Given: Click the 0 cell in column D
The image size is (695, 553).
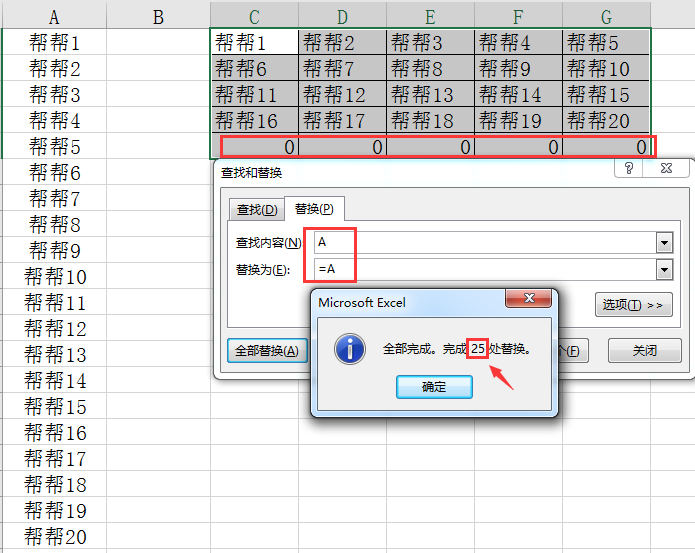Looking at the screenshot, I should pyautogui.click(x=342, y=146).
